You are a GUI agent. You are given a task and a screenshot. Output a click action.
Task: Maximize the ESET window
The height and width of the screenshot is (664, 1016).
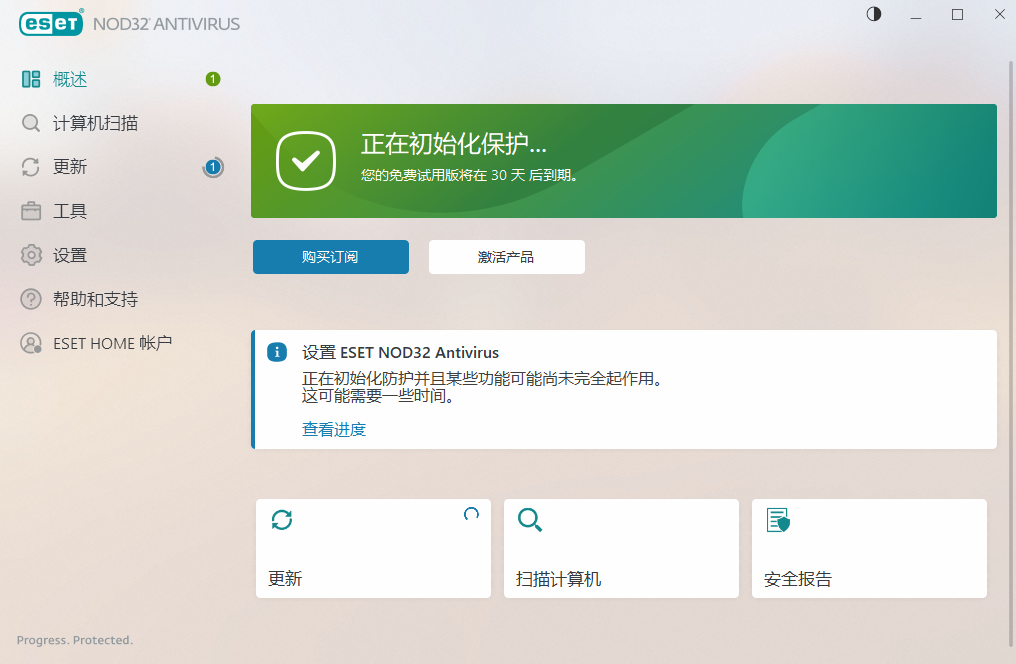tap(957, 14)
